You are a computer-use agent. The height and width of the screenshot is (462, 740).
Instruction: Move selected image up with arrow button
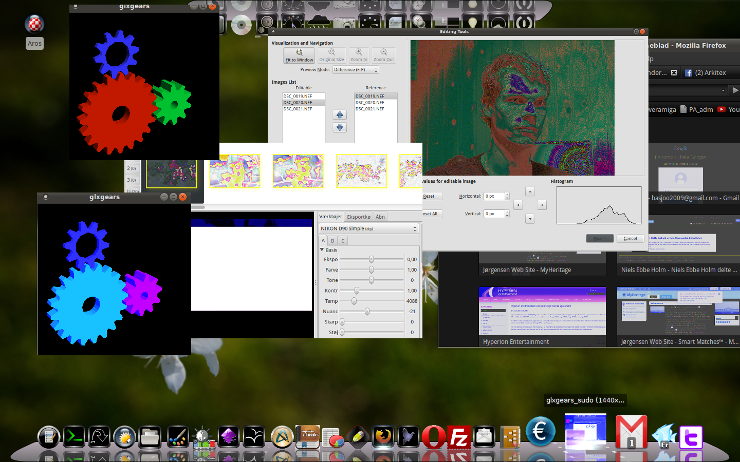click(338, 115)
